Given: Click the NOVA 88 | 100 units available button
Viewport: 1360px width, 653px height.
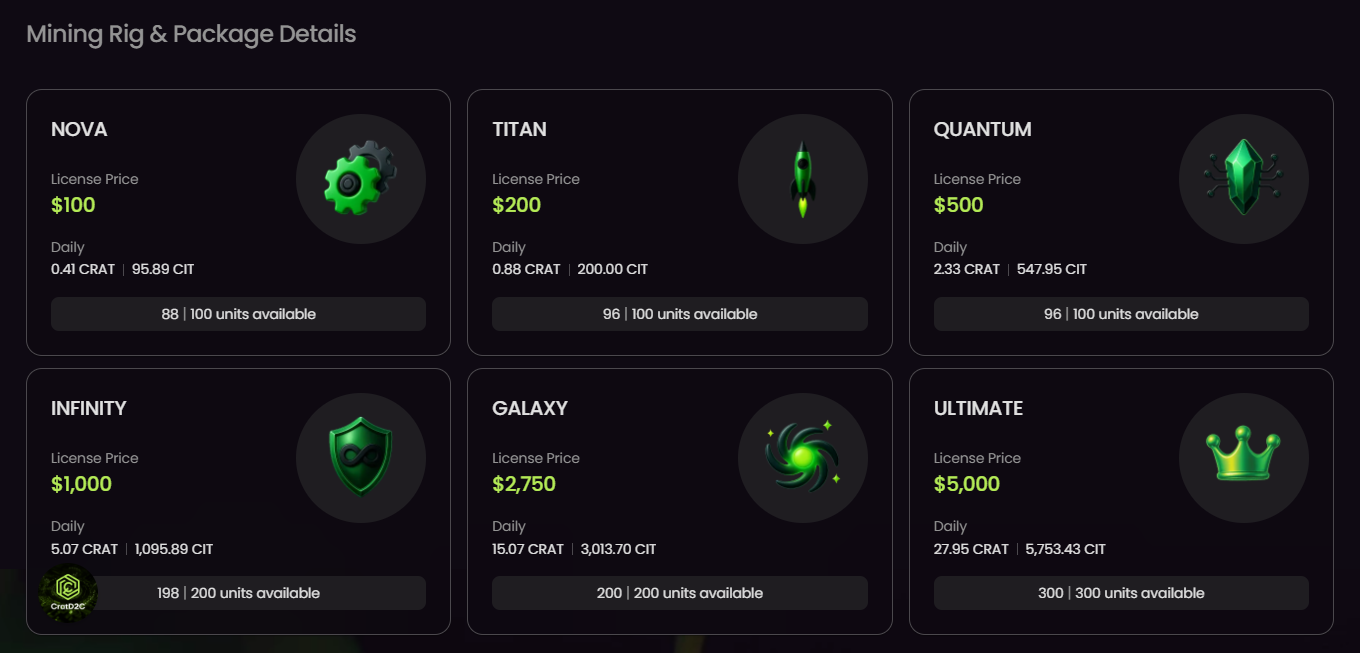Looking at the screenshot, I should coord(238,314).
